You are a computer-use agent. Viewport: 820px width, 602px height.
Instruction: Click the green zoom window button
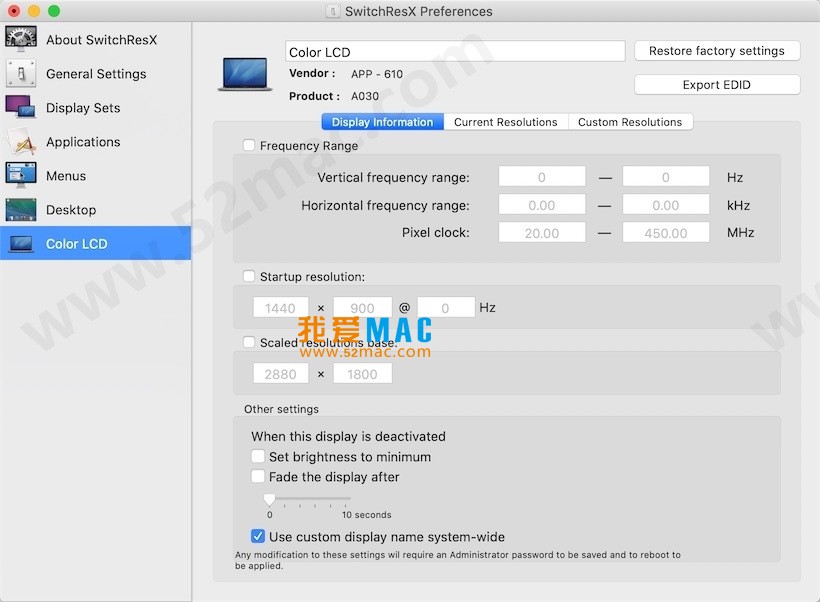coord(54,10)
